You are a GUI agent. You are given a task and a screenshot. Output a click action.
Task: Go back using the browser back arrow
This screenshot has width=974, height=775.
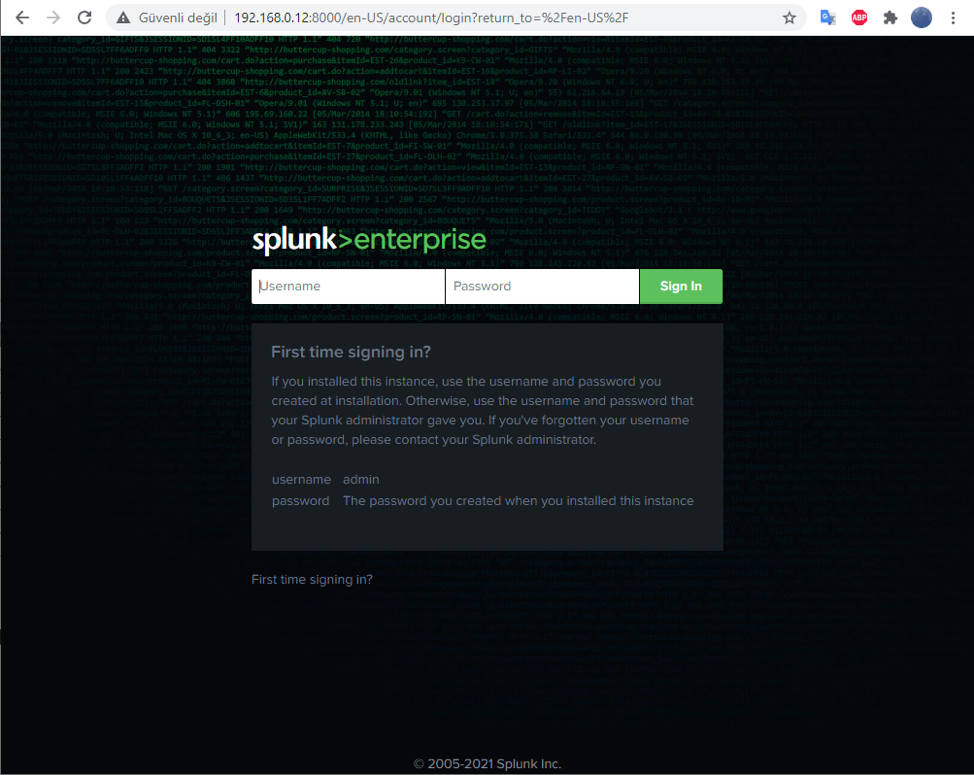coord(22,17)
